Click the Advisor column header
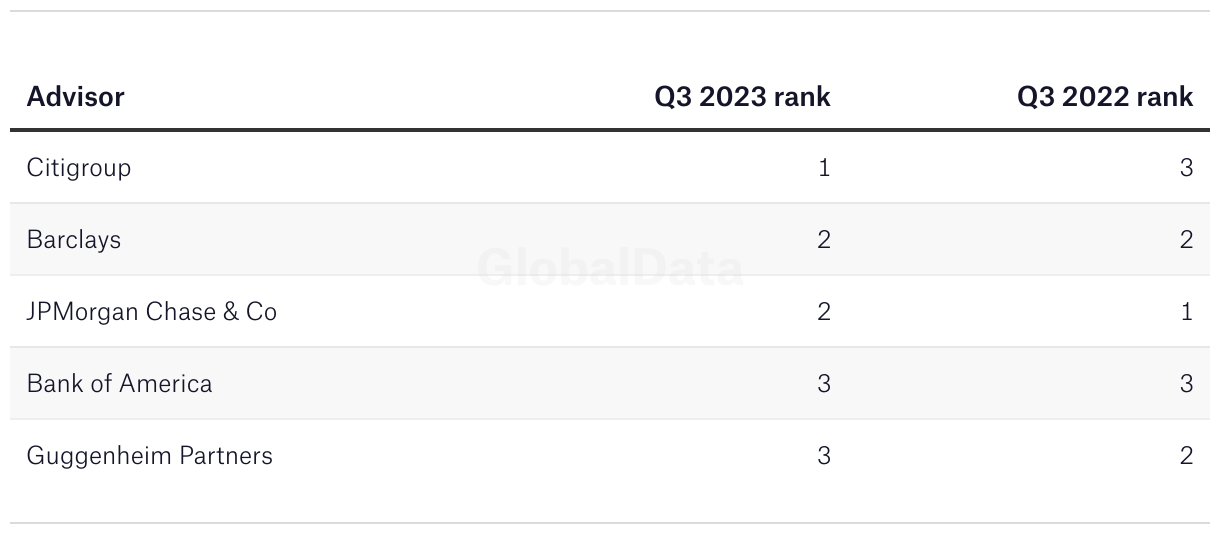Screen dimensions: 1220x534 click(76, 97)
